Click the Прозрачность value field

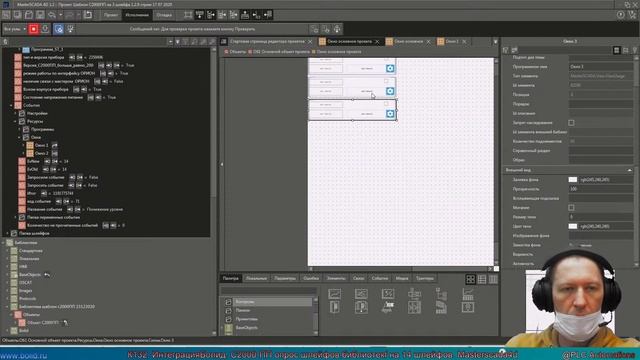[601, 189]
